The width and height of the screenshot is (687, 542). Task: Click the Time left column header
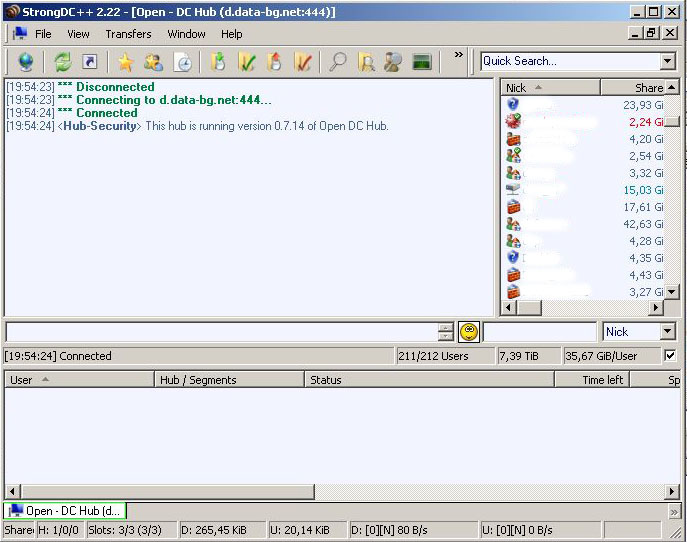click(592, 379)
